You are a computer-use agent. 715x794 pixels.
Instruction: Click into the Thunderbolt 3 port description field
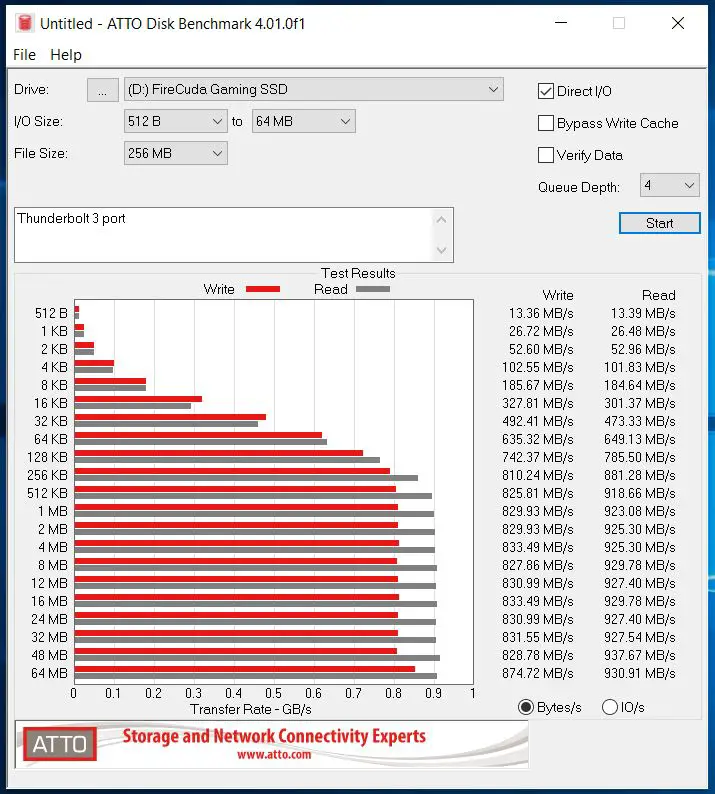[x=223, y=235]
